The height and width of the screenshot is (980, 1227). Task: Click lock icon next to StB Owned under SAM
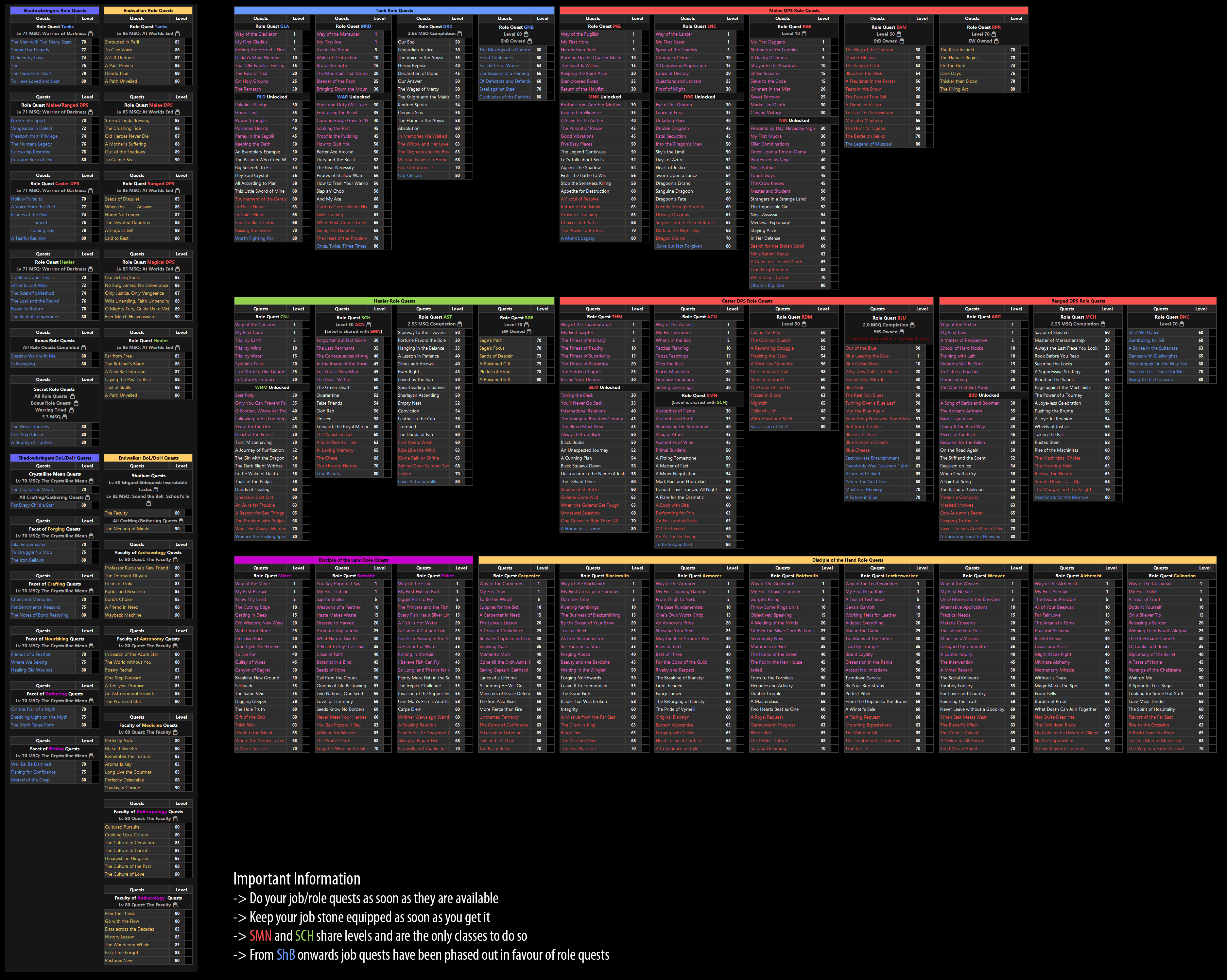click(x=902, y=41)
